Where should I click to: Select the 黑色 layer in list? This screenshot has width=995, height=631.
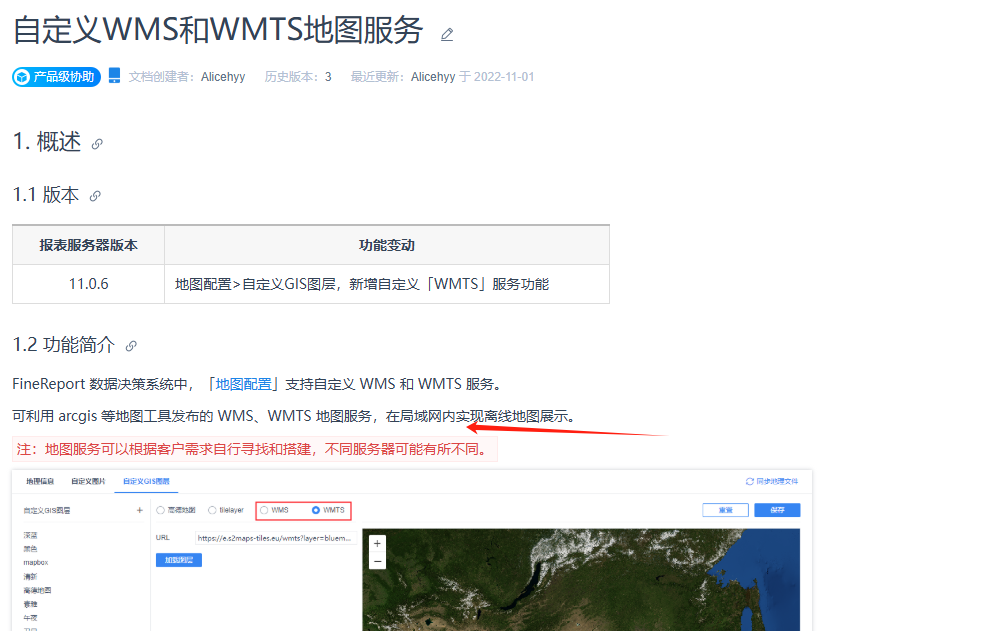point(30,548)
